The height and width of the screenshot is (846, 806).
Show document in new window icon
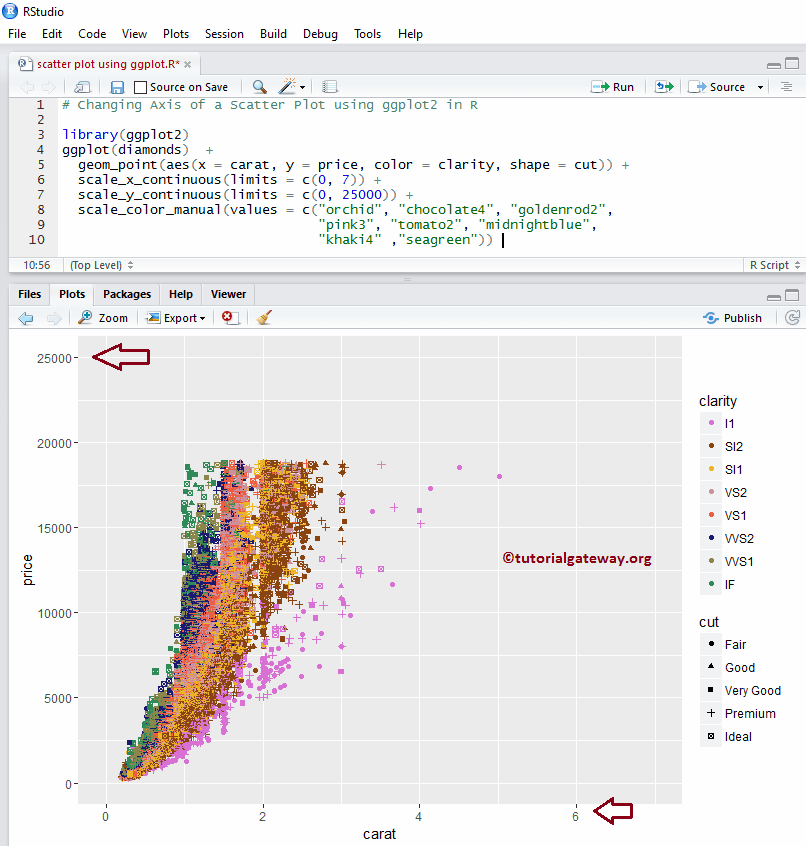click(x=82, y=87)
